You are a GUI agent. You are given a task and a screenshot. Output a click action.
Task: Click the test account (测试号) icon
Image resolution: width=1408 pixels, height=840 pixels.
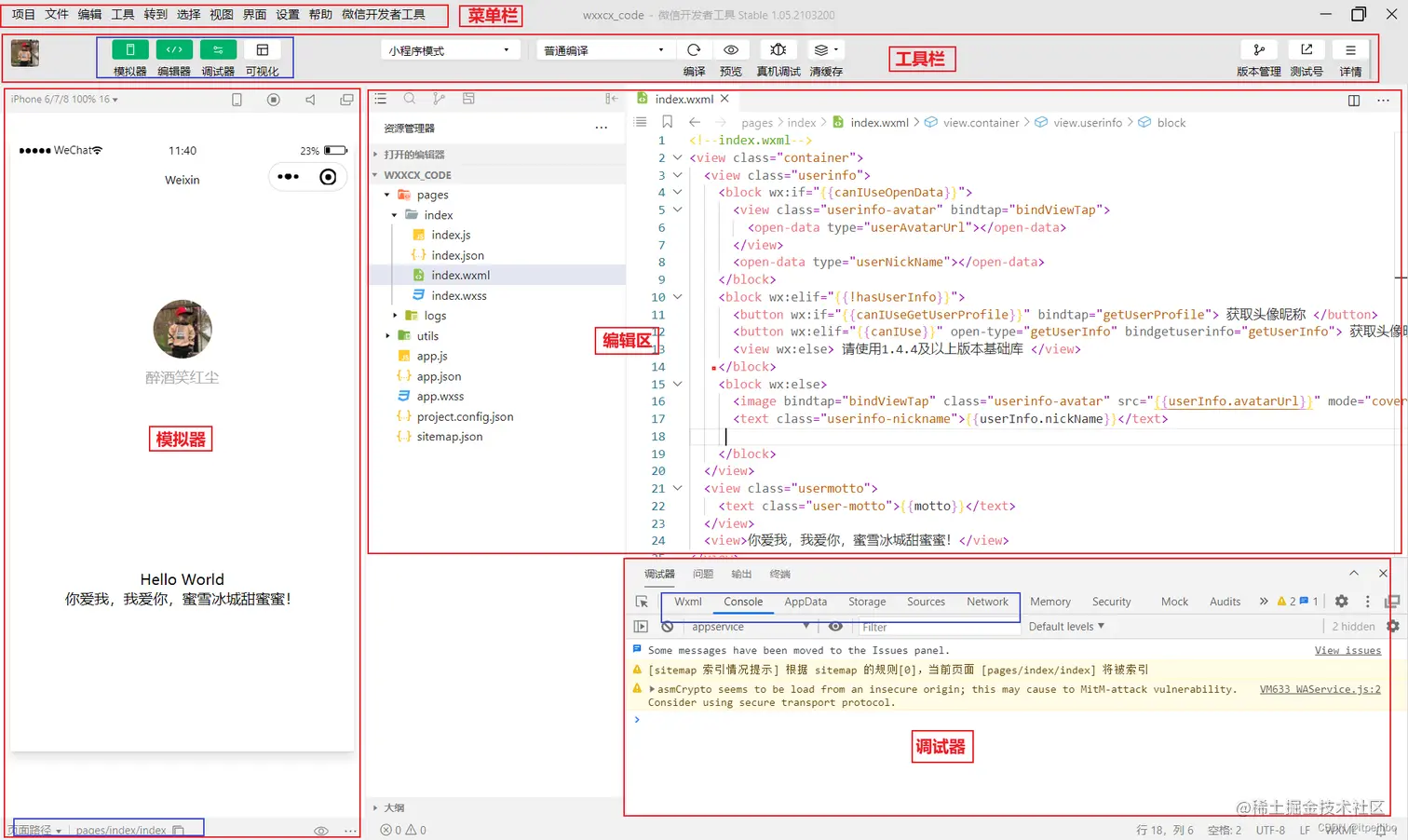pos(1306,50)
